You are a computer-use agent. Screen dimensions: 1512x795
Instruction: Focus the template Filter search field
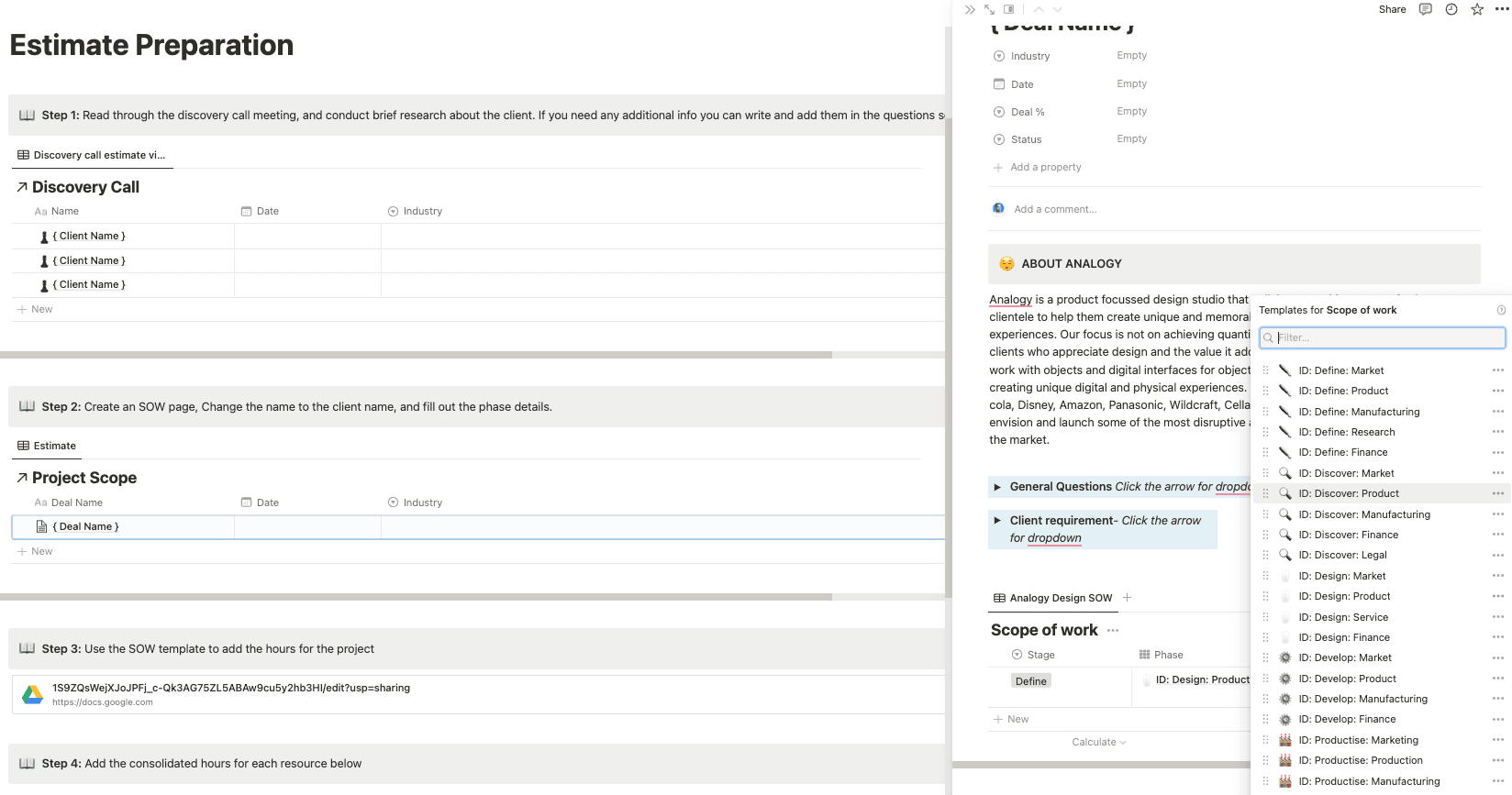(x=1382, y=337)
